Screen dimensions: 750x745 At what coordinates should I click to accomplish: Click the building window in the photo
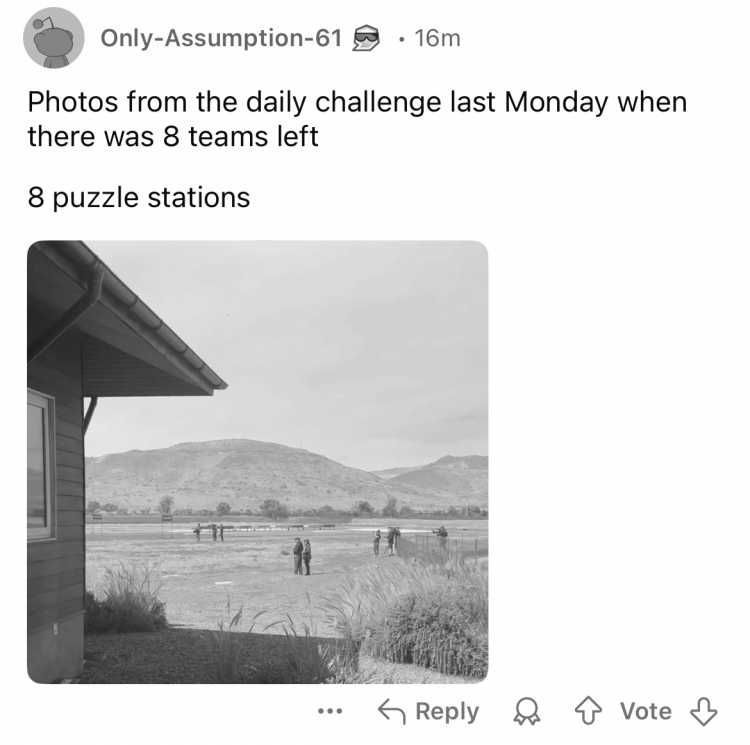click(40, 465)
